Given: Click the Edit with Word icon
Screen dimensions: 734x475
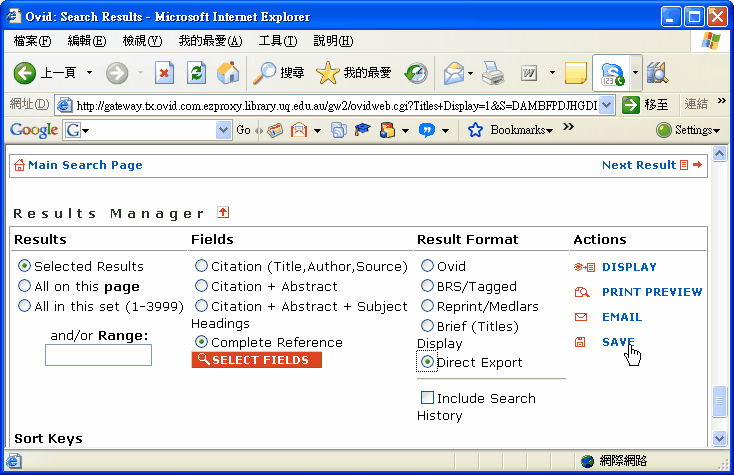Looking at the screenshot, I should point(529,73).
